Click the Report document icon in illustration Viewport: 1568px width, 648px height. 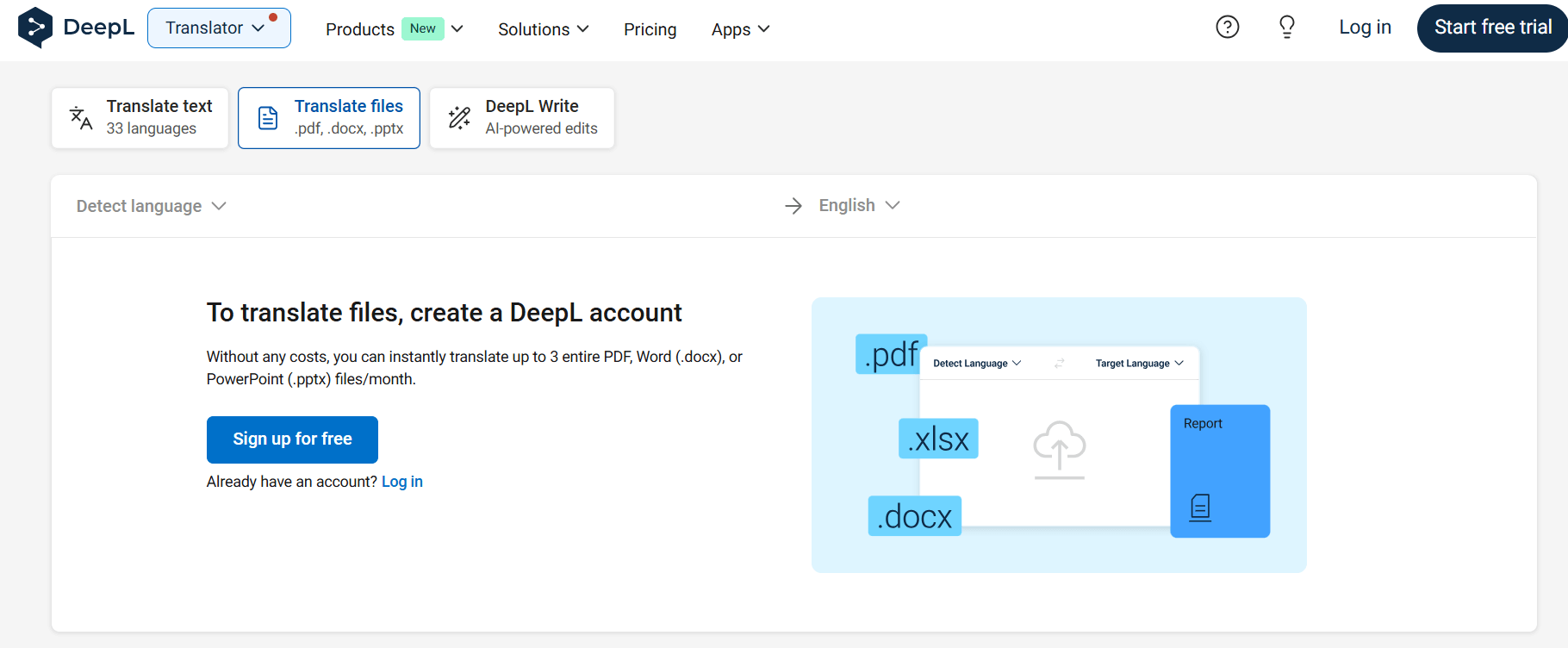[1200, 508]
